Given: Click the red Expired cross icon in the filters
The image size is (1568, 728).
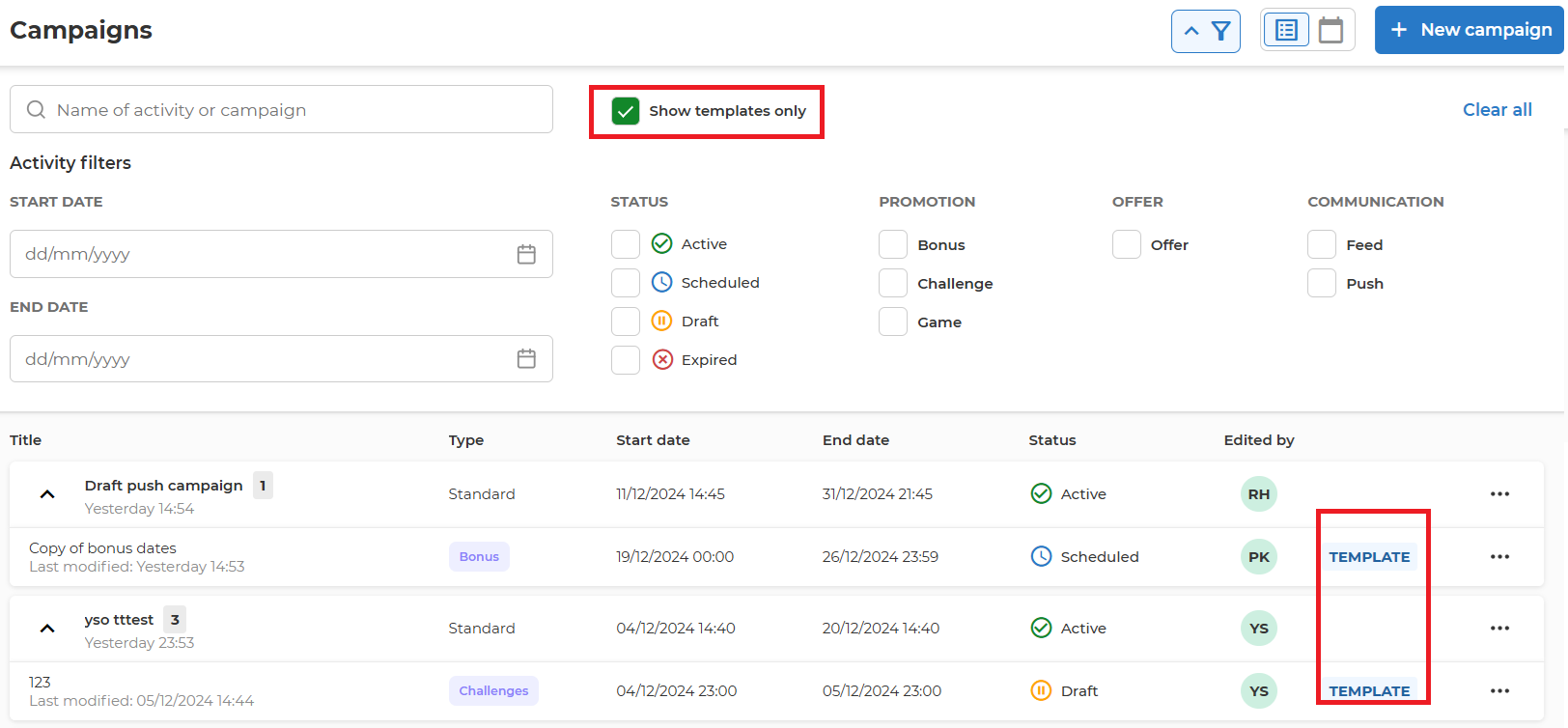Looking at the screenshot, I should (x=662, y=359).
